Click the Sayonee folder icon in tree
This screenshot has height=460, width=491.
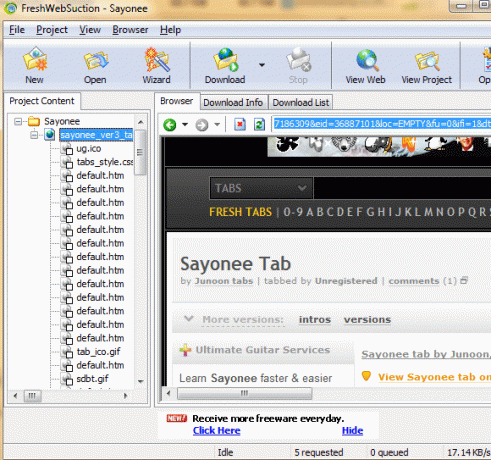pos(34,121)
